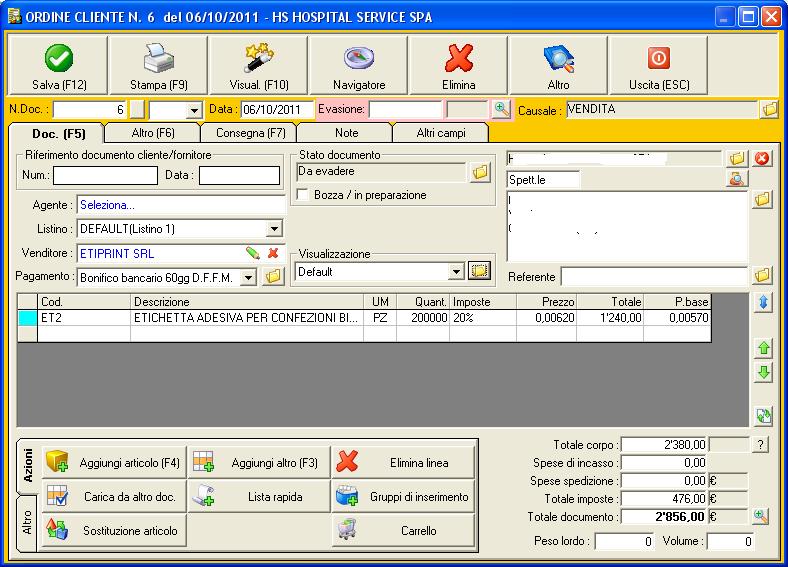The height and width of the screenshot is (567, 788).
Task: Click Carica da altro doc. button
Action: [x=114, y=497]
